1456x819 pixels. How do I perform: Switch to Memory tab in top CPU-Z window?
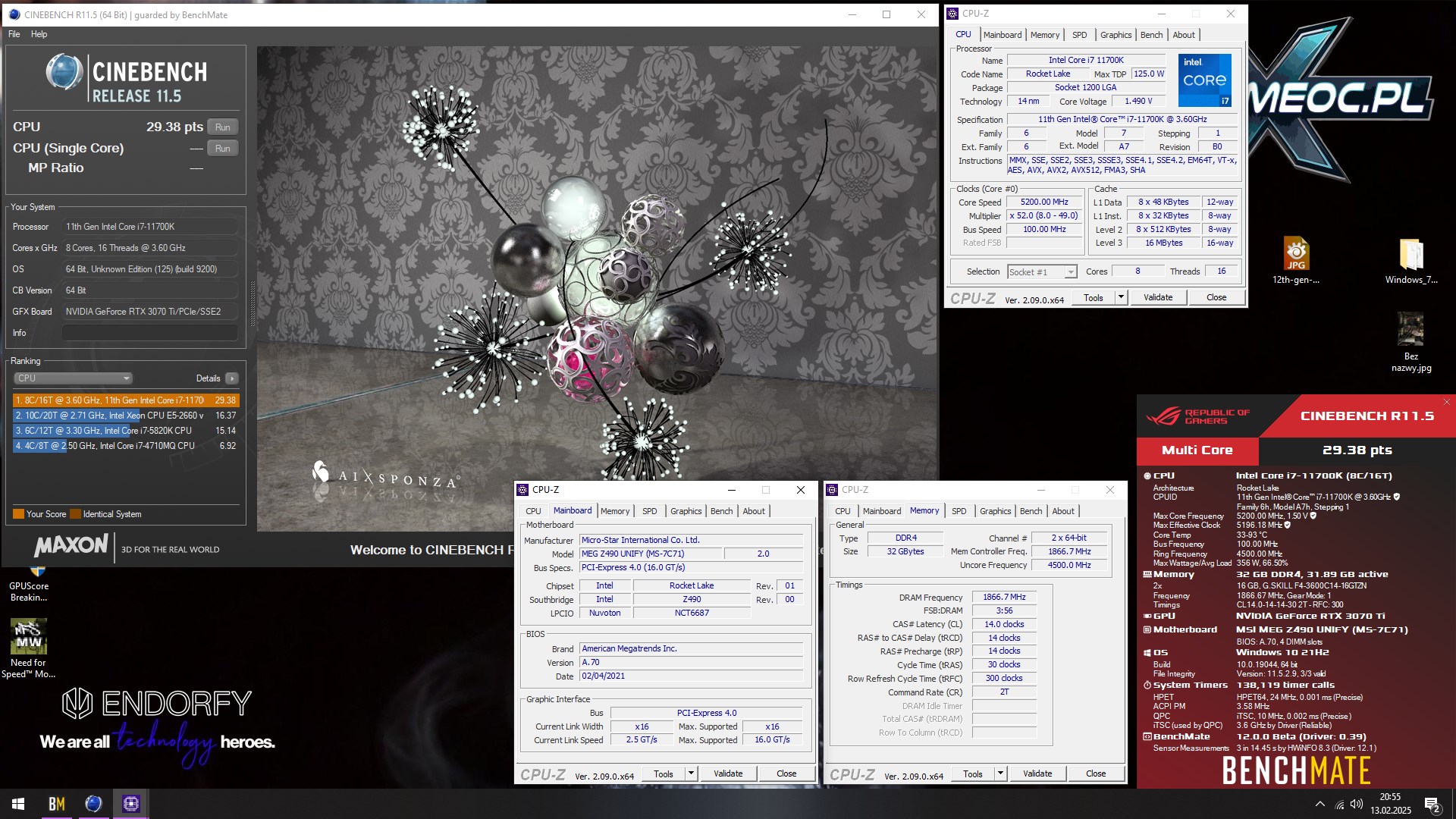[1044, 35]
